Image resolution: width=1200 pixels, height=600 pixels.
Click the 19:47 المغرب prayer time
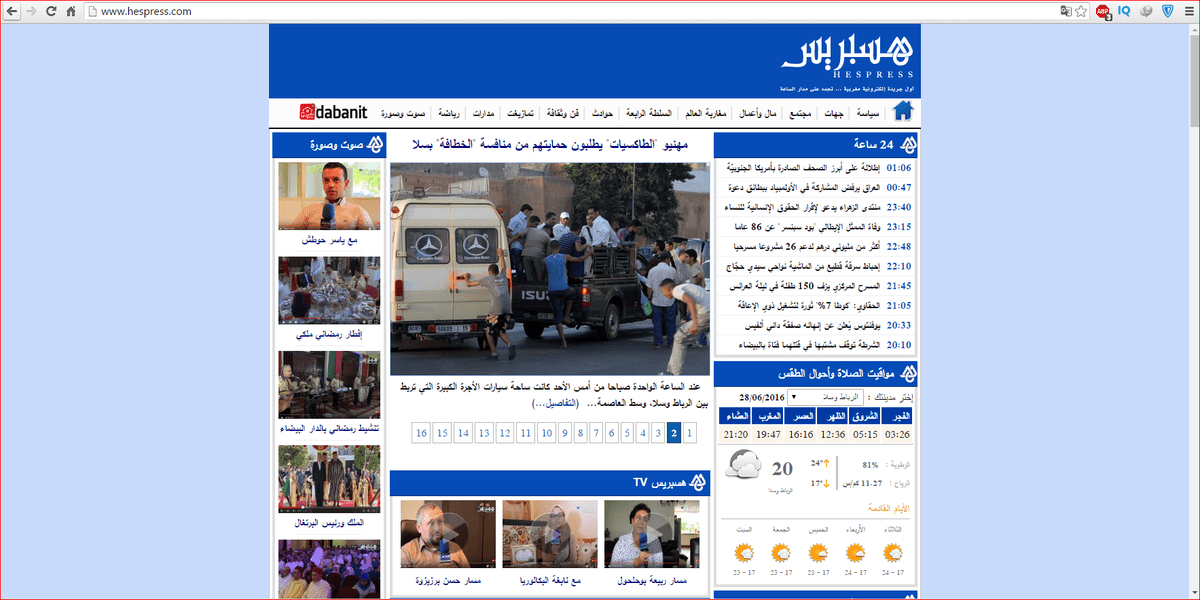[x=768, y=434]
